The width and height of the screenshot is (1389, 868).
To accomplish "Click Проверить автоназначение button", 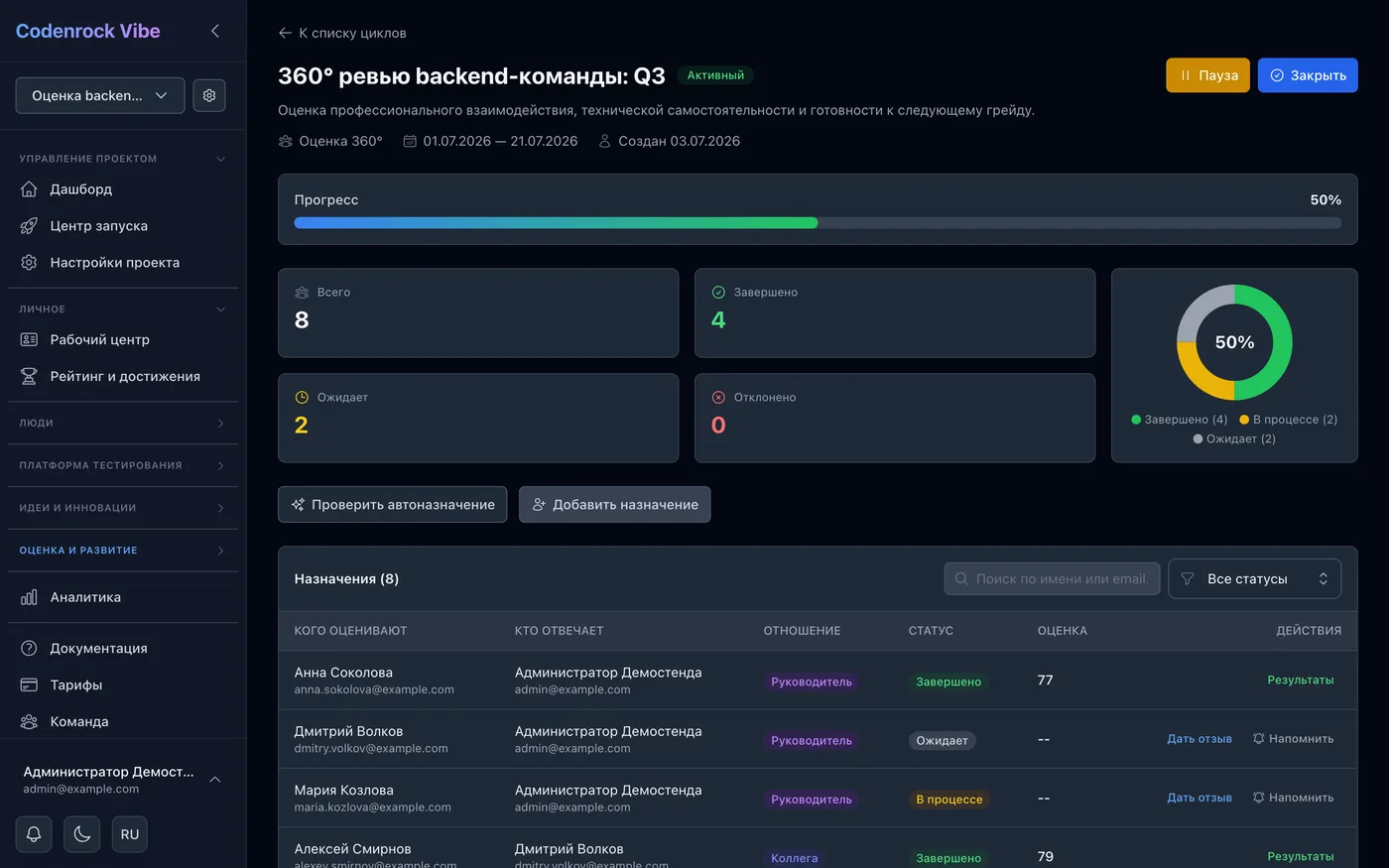I will point(393,504).
